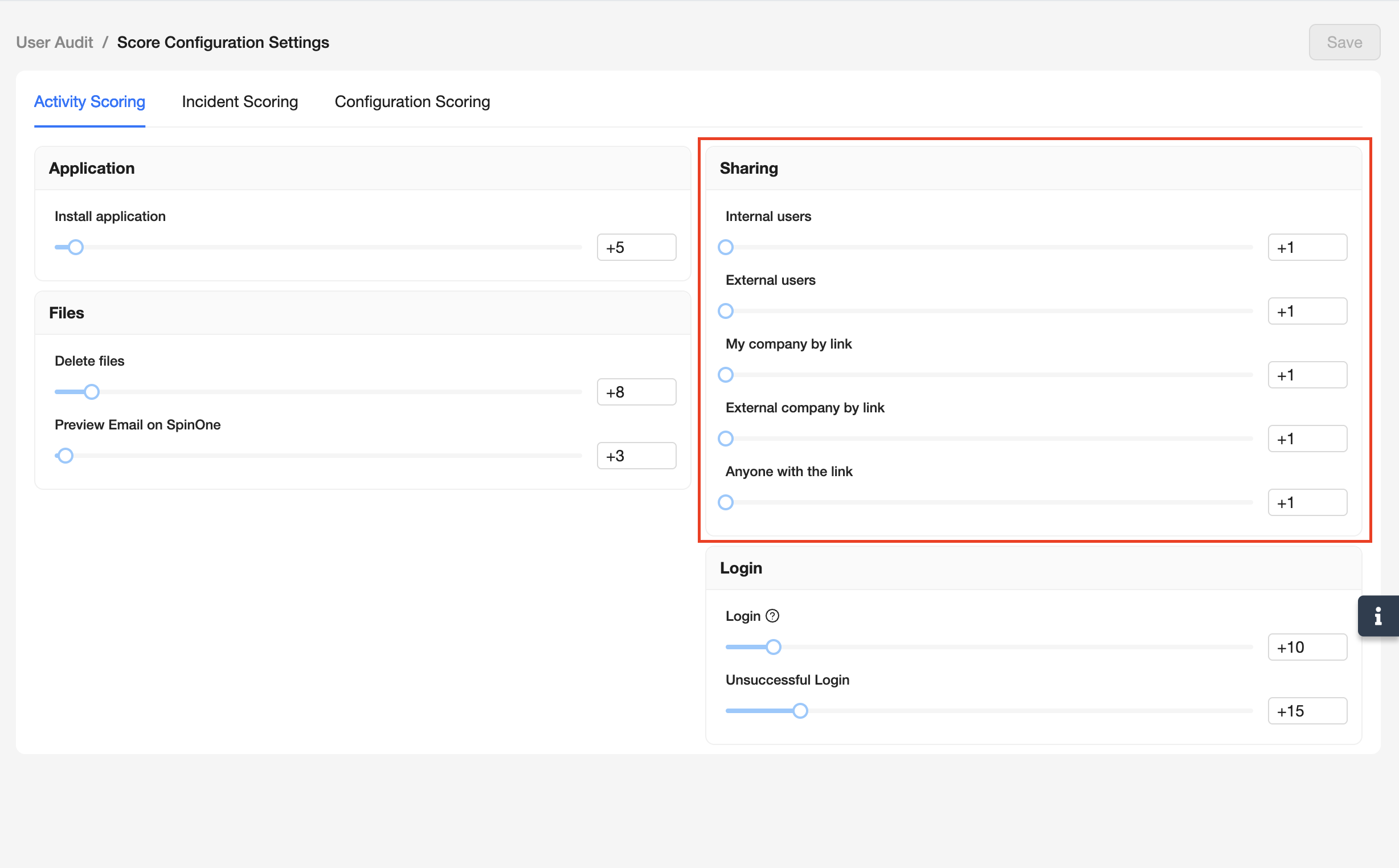Click the Login help question-mark icon
Image resolution: width=1399 pixels, height=868 pixels.
coord(772,616)
